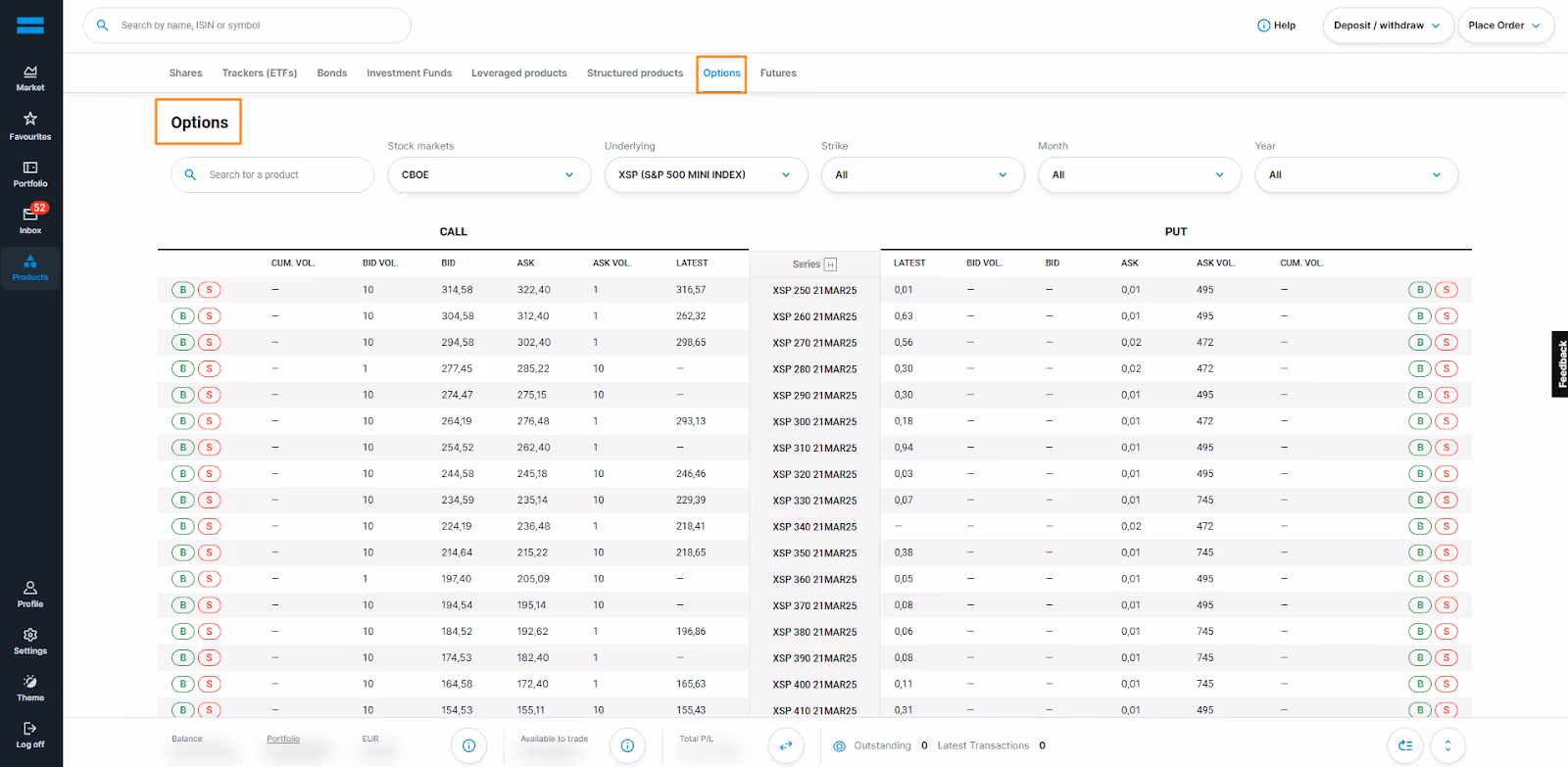This screenshot has height=767, width=1568.
Task: Open Profile in sidebar
Action: (x=30, y=594)
